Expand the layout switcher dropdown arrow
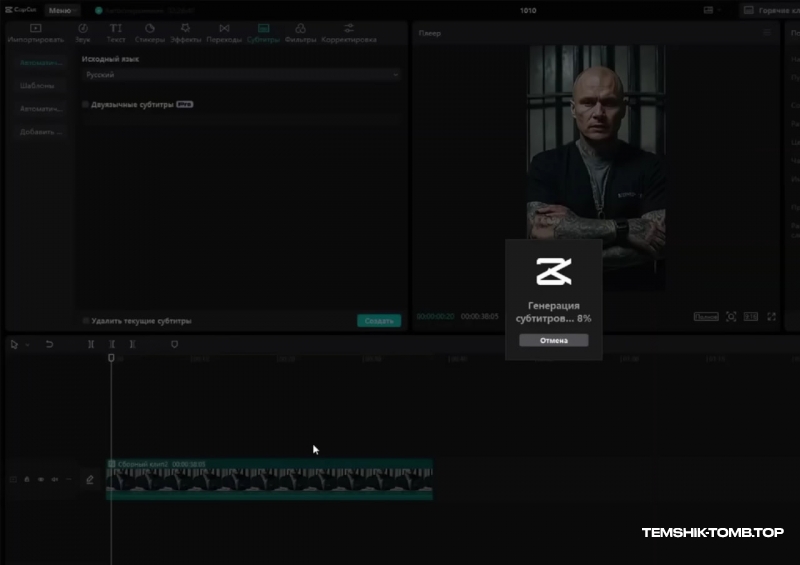This screenshot has height=565, width=800. tap(719, 10)
